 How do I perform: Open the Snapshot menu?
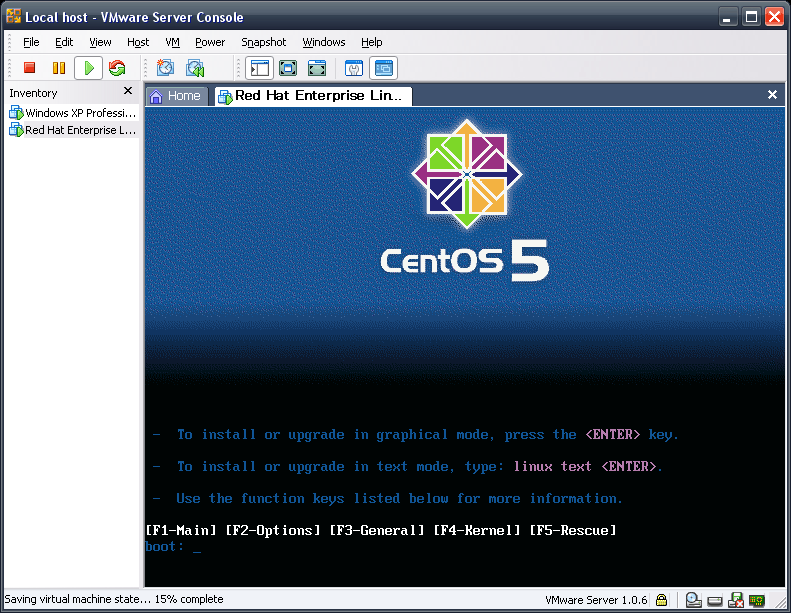pyautogui.click(x=263, y=42)
